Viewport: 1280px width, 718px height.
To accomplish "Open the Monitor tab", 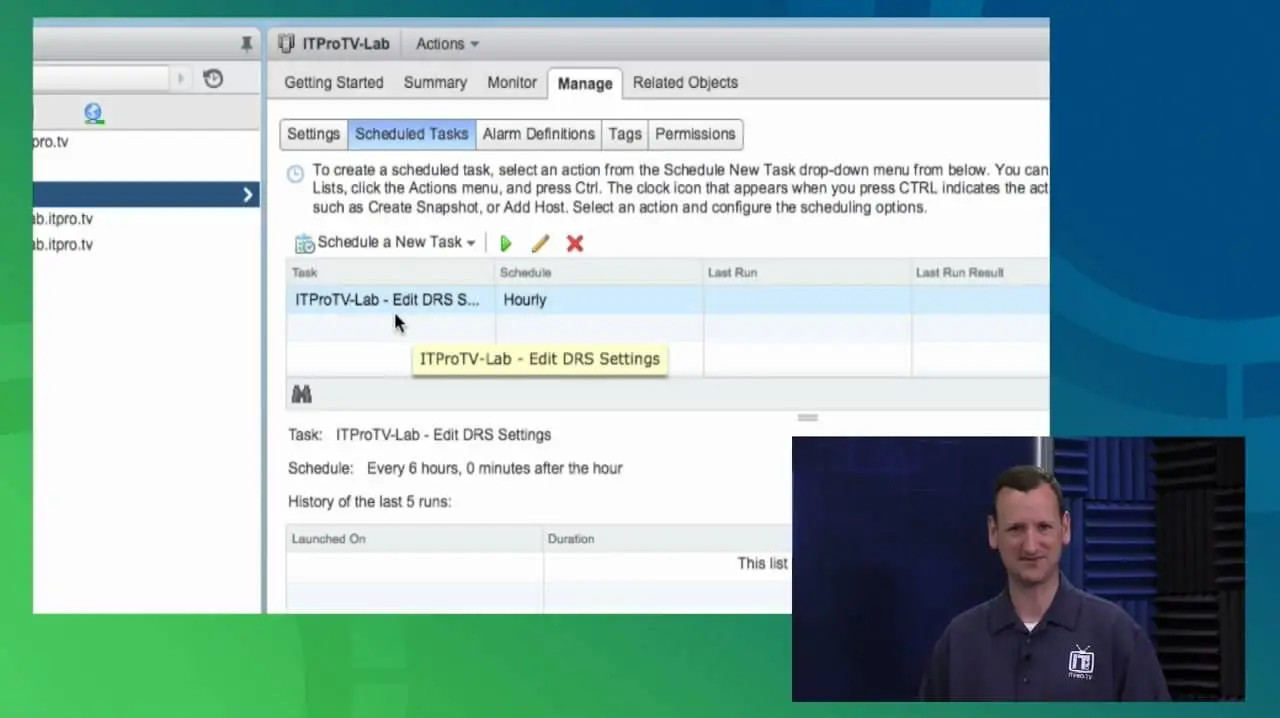I will click(x=512, y=83).
